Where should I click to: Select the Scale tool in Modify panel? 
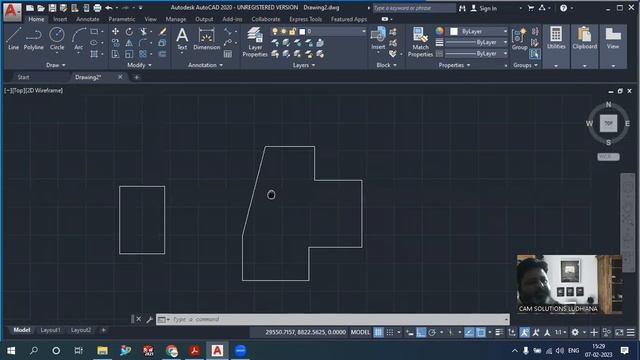click(129, 54)
